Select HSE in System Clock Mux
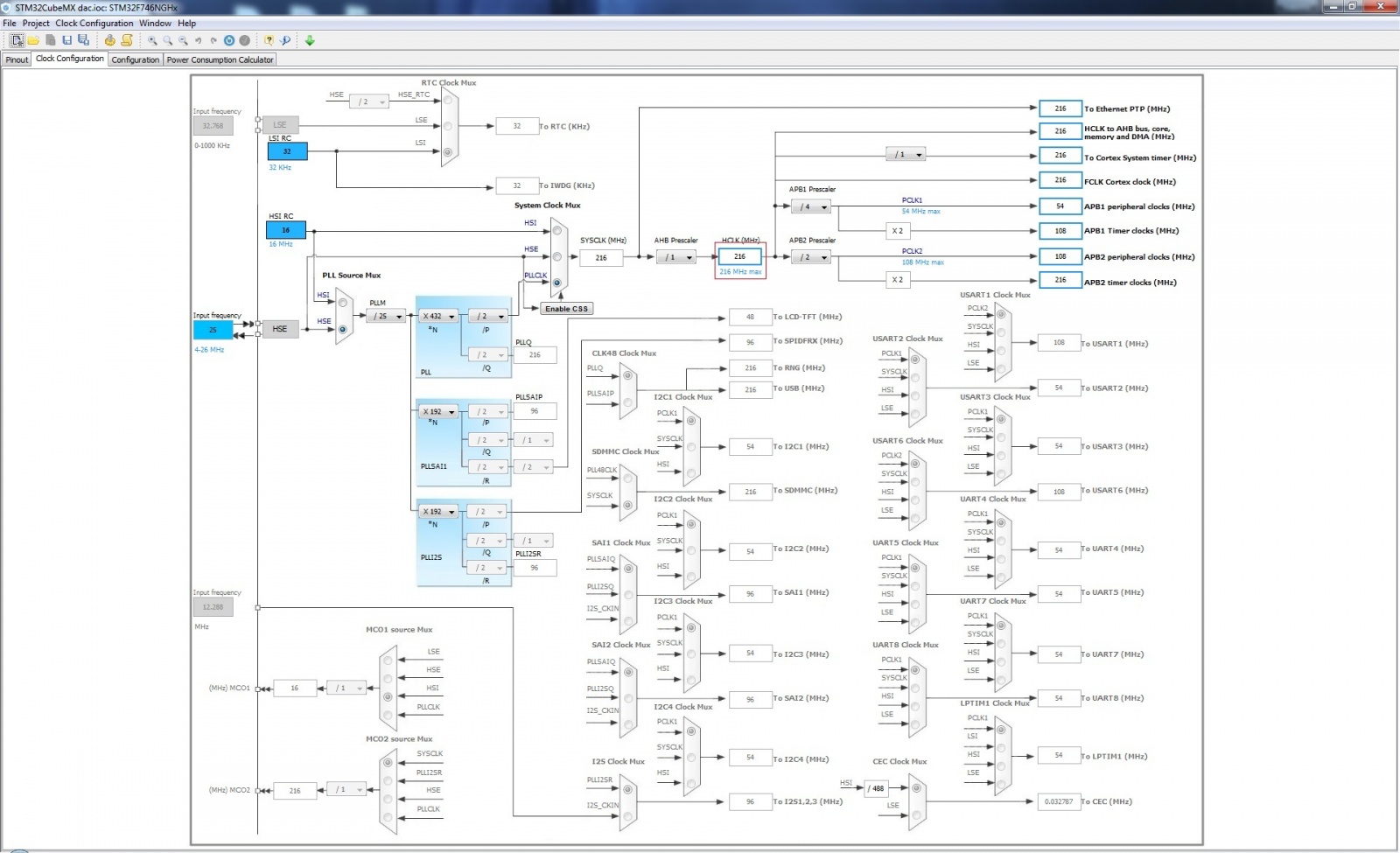The height and width of the screenshot is (853, 1400). [557, 256]
